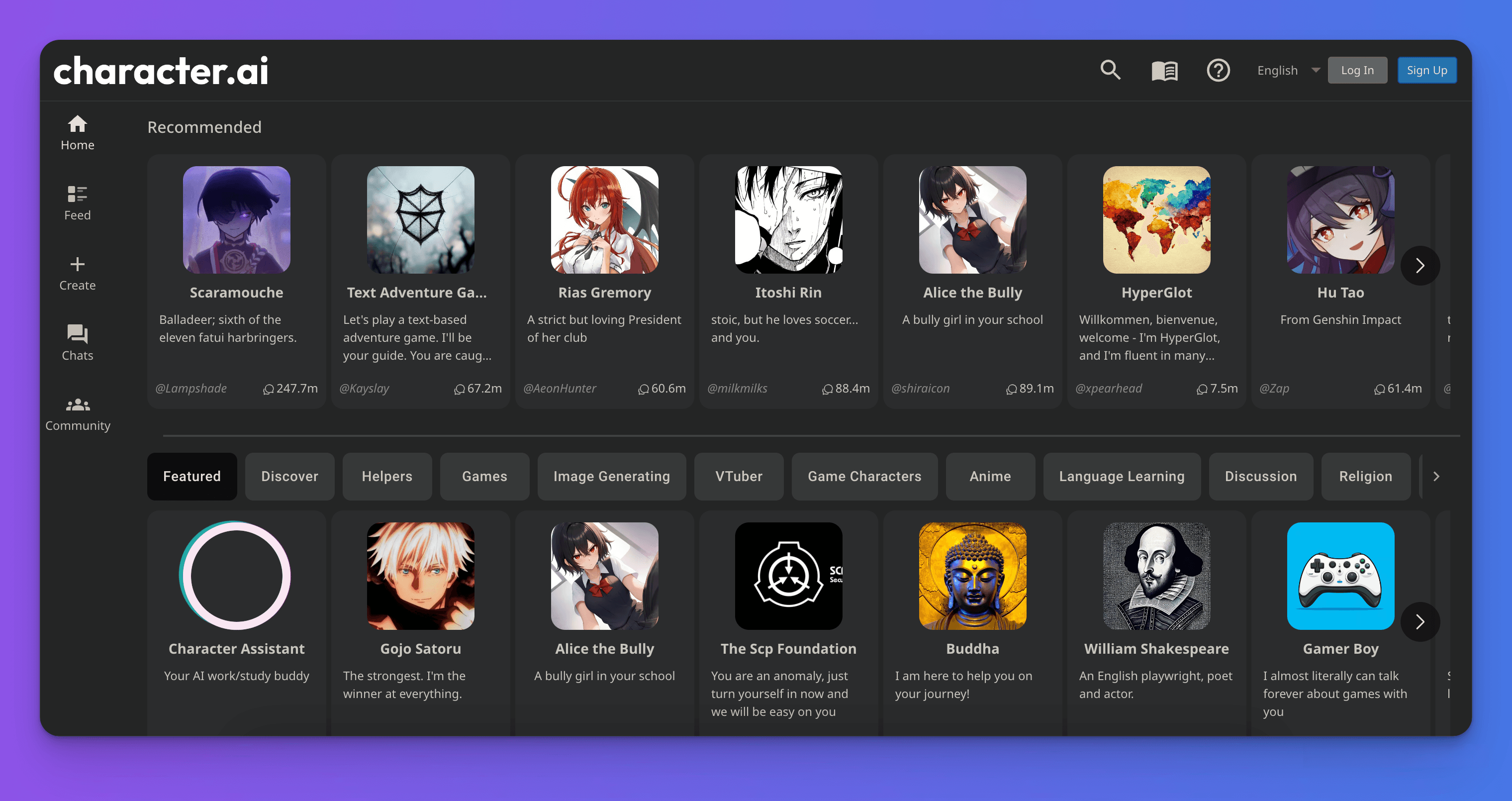
Task: Open the Community sidebar icon
Action: point(78,413)
